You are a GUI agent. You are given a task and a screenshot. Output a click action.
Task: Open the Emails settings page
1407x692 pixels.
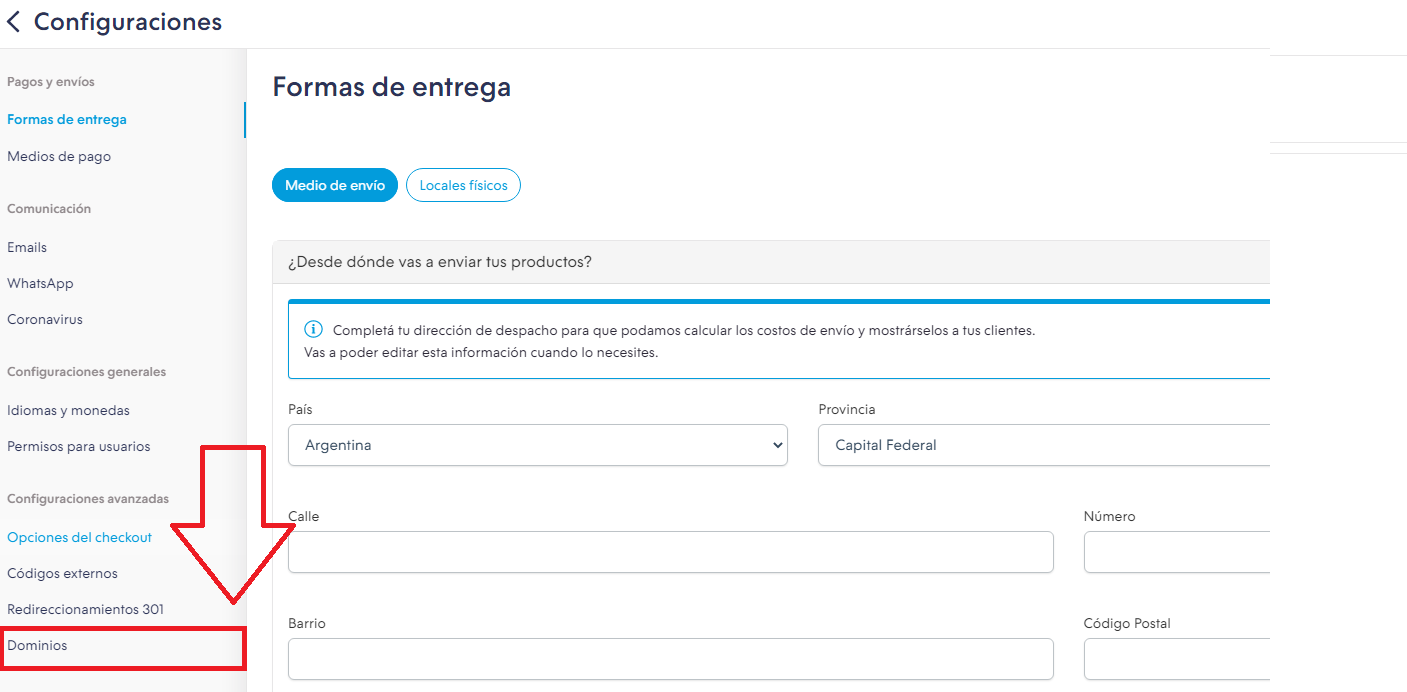pos(27,247)
